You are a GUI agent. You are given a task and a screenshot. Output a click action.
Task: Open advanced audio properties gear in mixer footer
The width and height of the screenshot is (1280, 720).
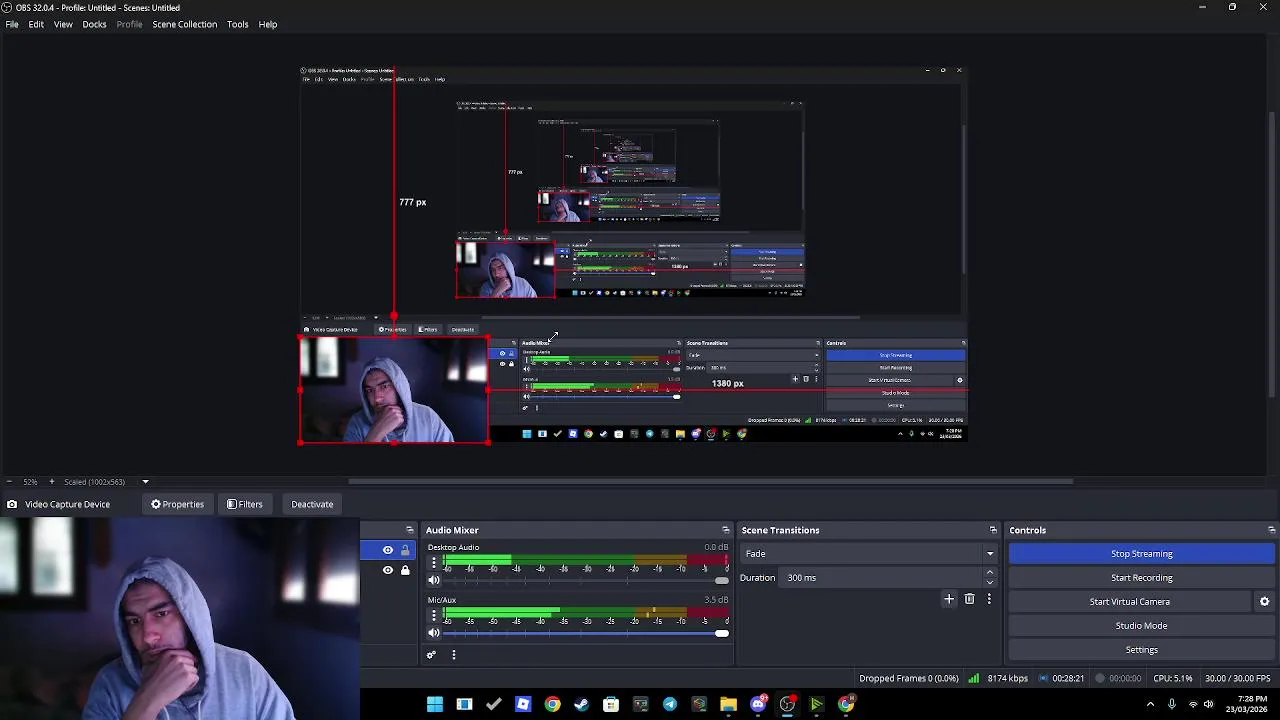(431, 655)
